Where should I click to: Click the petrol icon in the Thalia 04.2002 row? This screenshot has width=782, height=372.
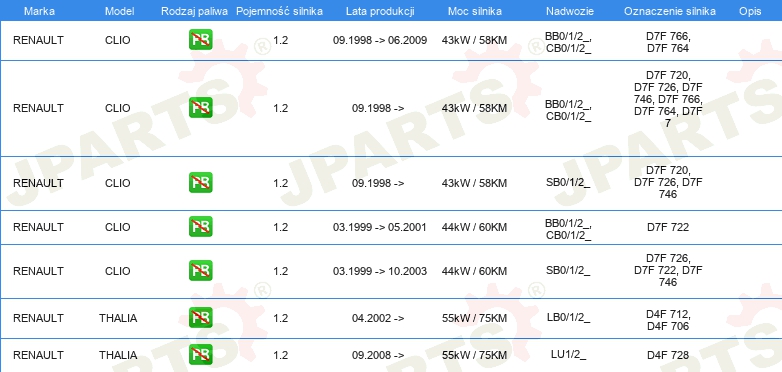click(x=200, y=318)
